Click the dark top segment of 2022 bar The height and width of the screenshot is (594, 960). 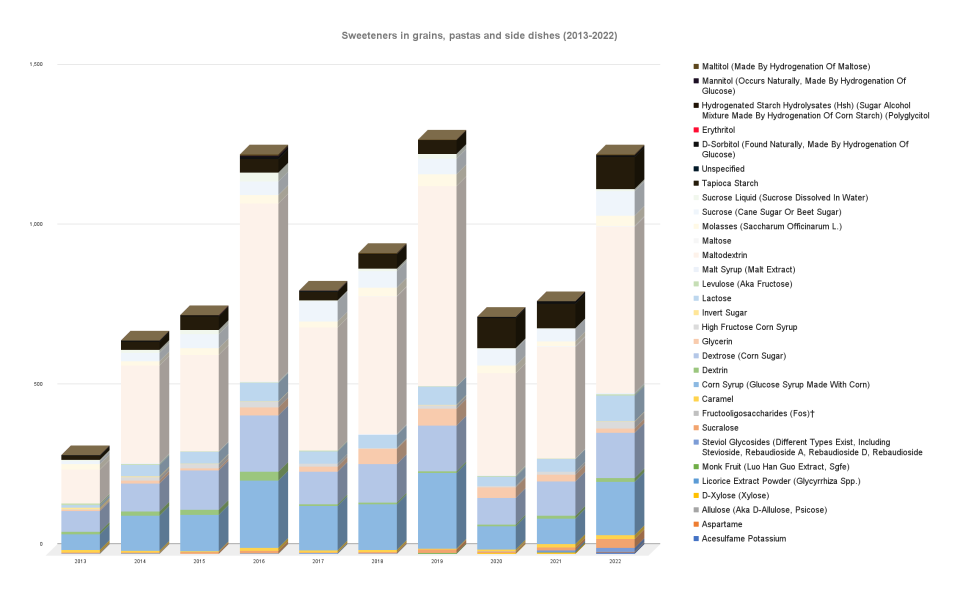[x=615, y=172]
